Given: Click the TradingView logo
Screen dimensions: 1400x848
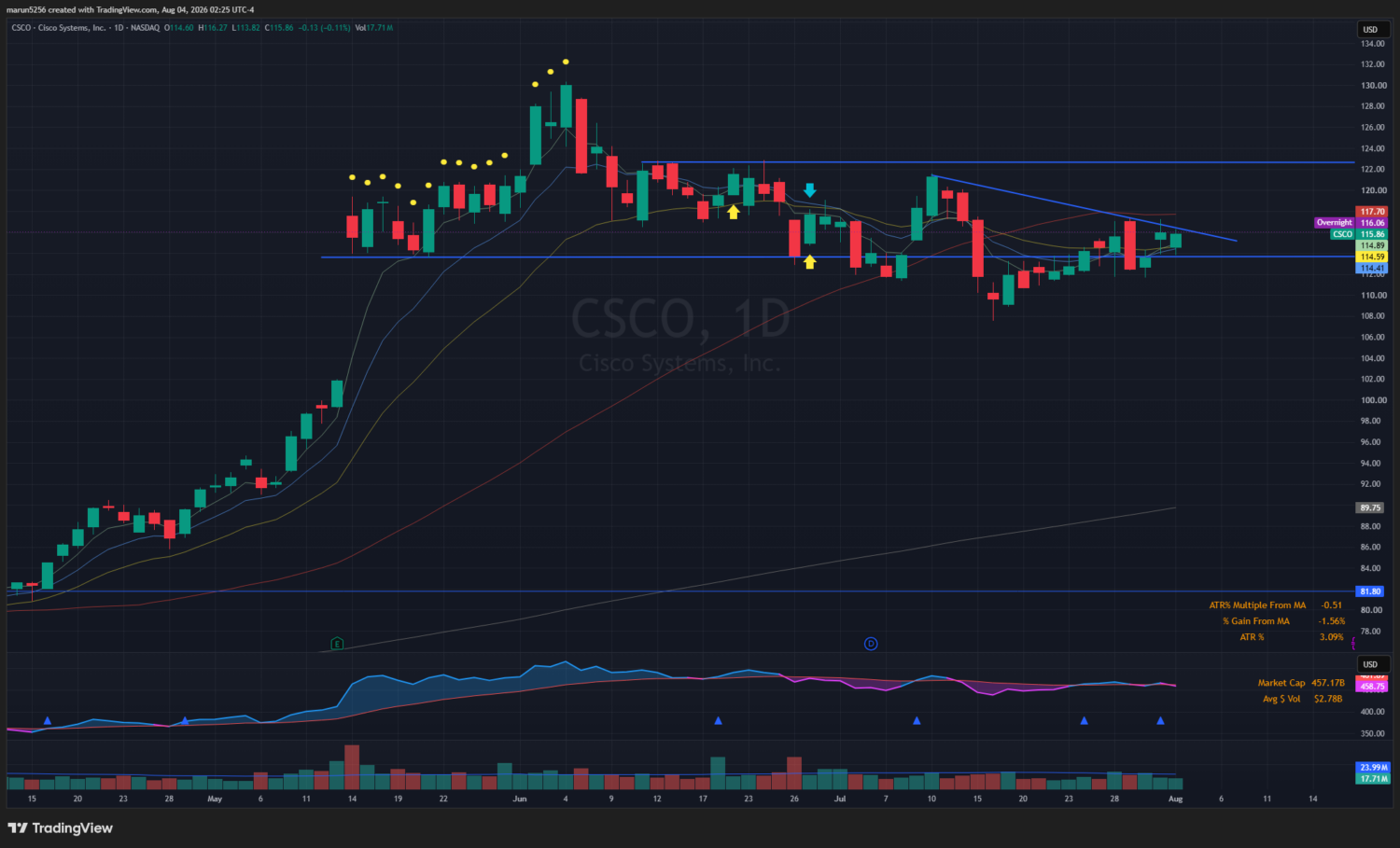Looking at the screenshot, I should click(x=61, y=828).
